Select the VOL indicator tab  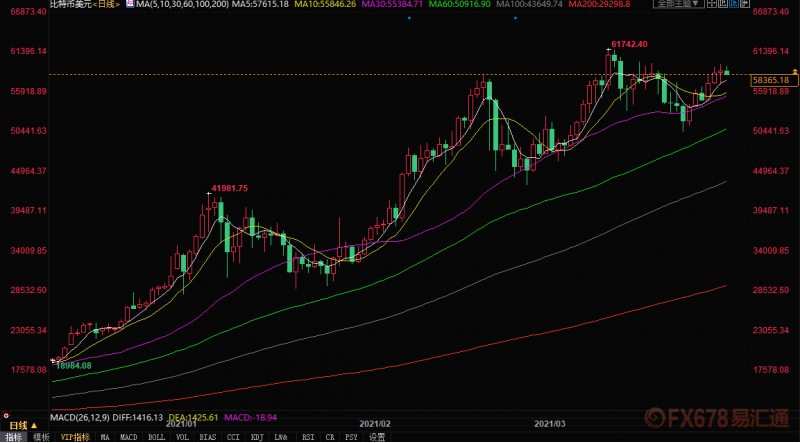[x=183, y=437]
